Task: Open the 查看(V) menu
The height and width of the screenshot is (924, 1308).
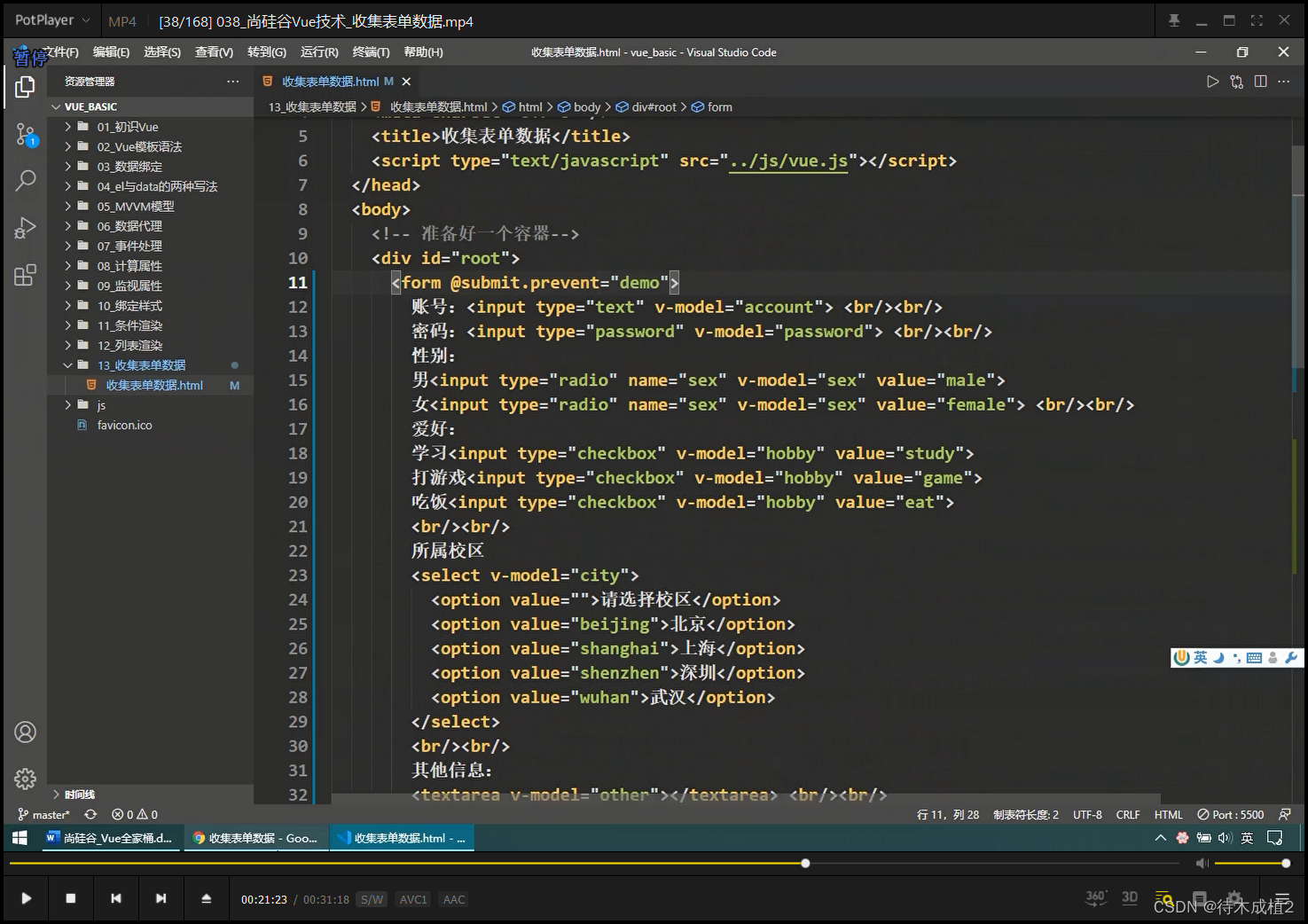Action: pyautogui.click(x=214, y=52)
